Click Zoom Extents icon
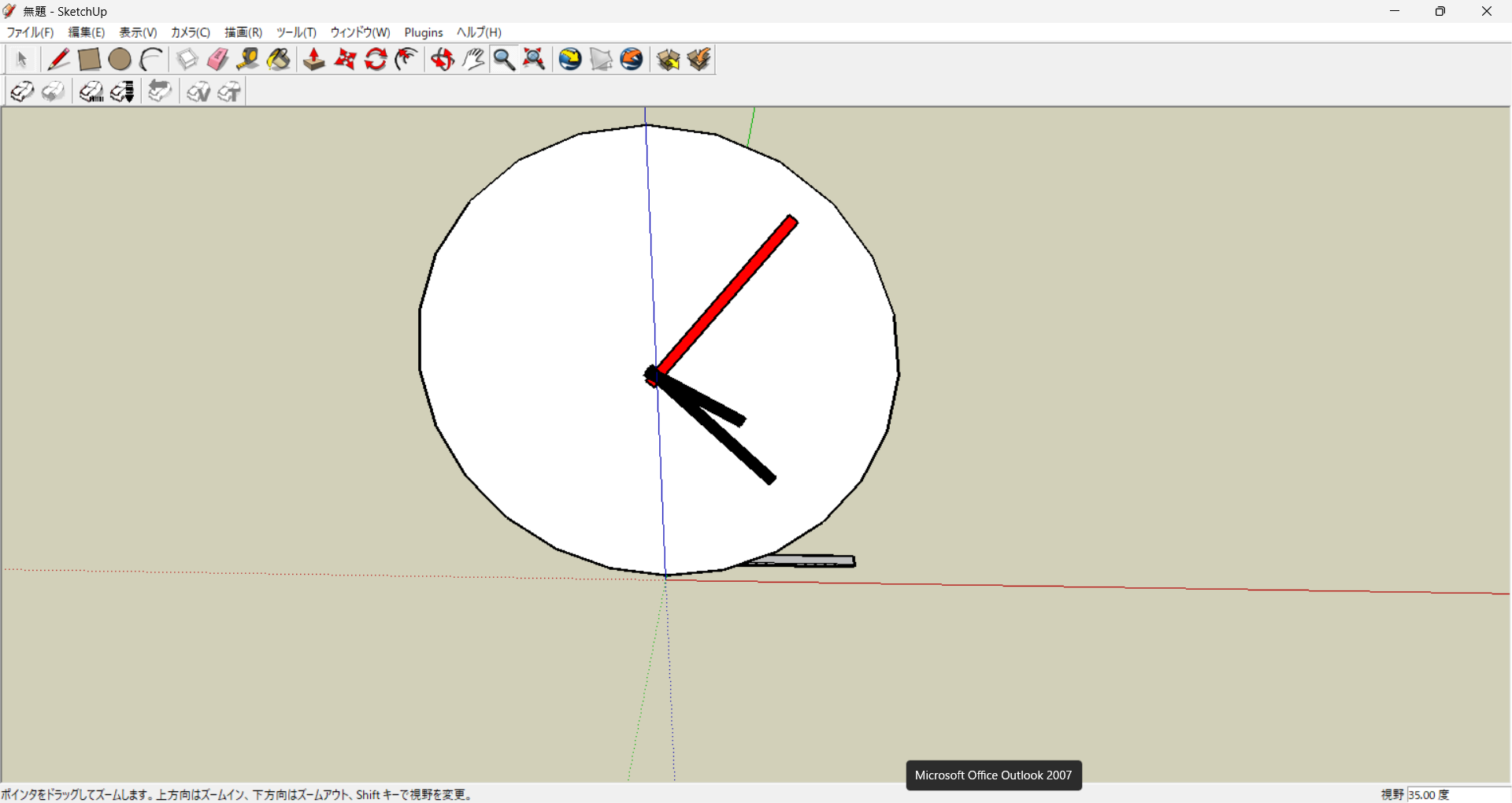This screenshot has height=803, width=1512. click(x=535, y=60)
